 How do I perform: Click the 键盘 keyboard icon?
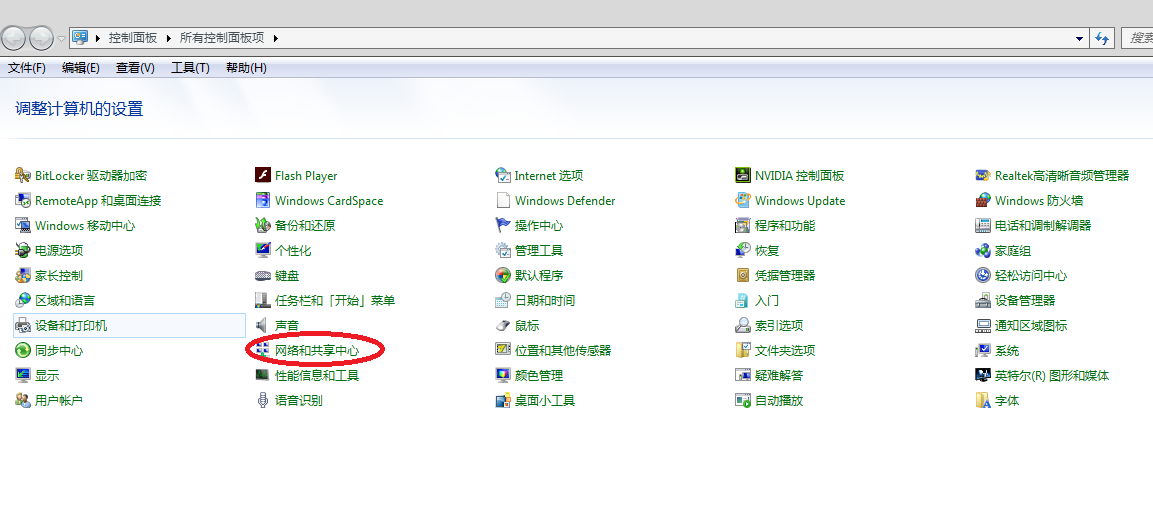click(263, 275)
